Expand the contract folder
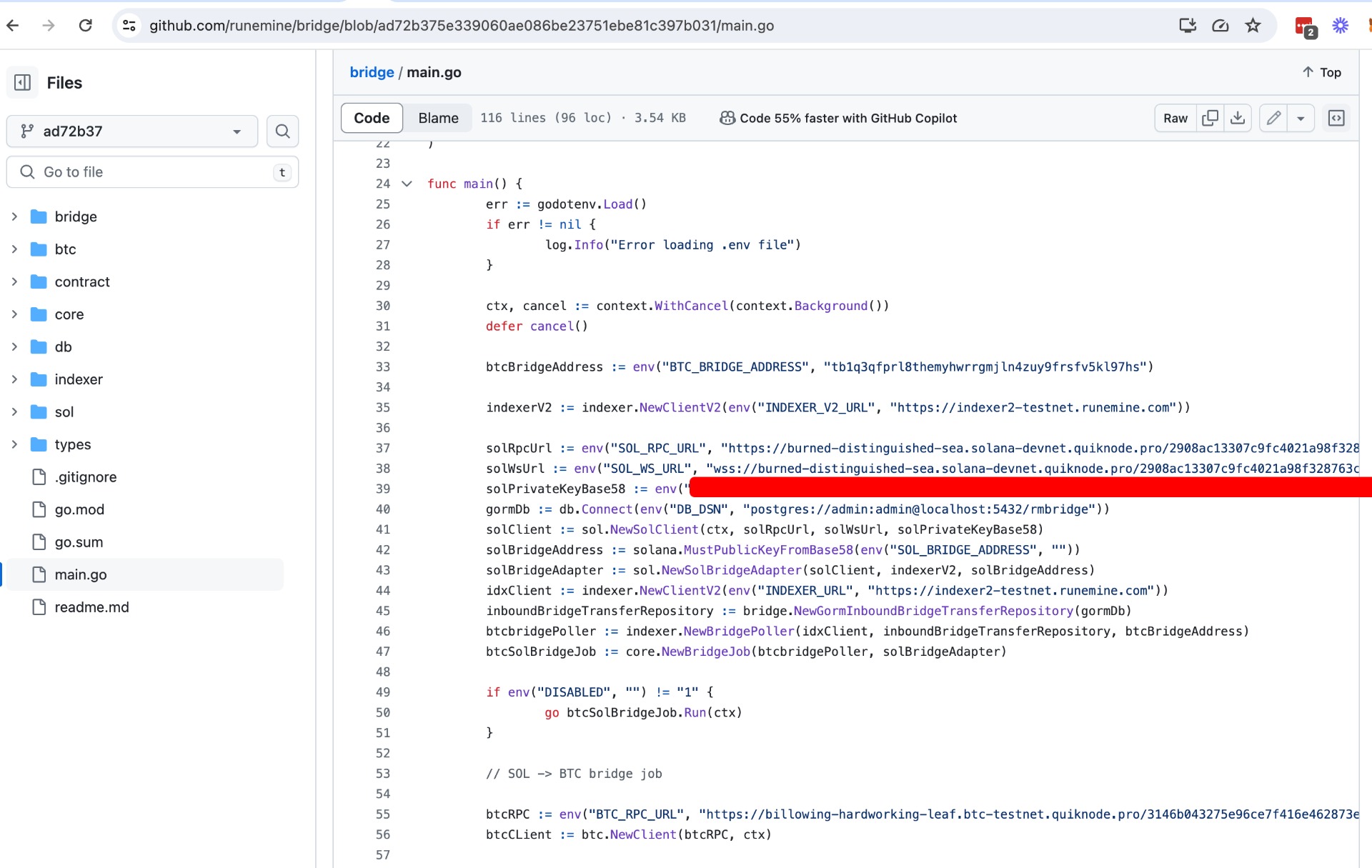Screen dimensions: 1372x868 point(14,281)
